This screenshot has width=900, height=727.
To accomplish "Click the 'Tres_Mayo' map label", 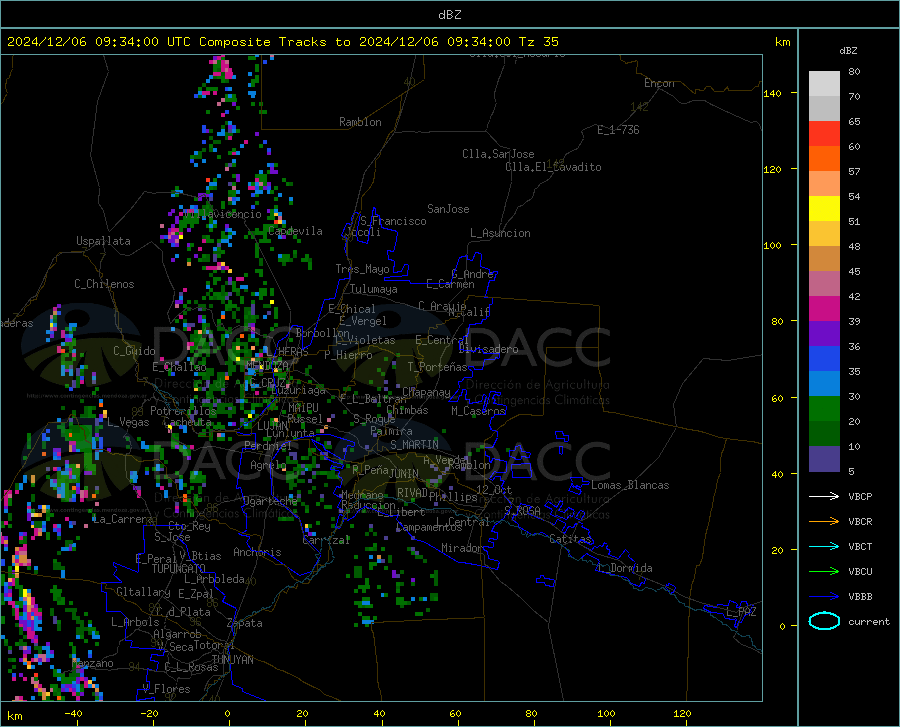I will pos(362,269).
